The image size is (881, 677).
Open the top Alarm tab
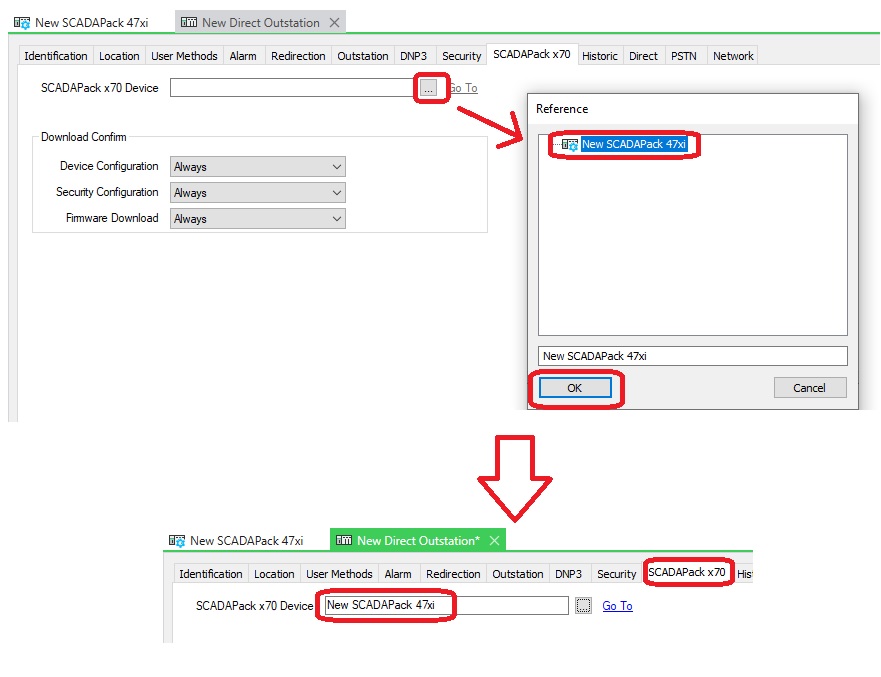[243, 56]
